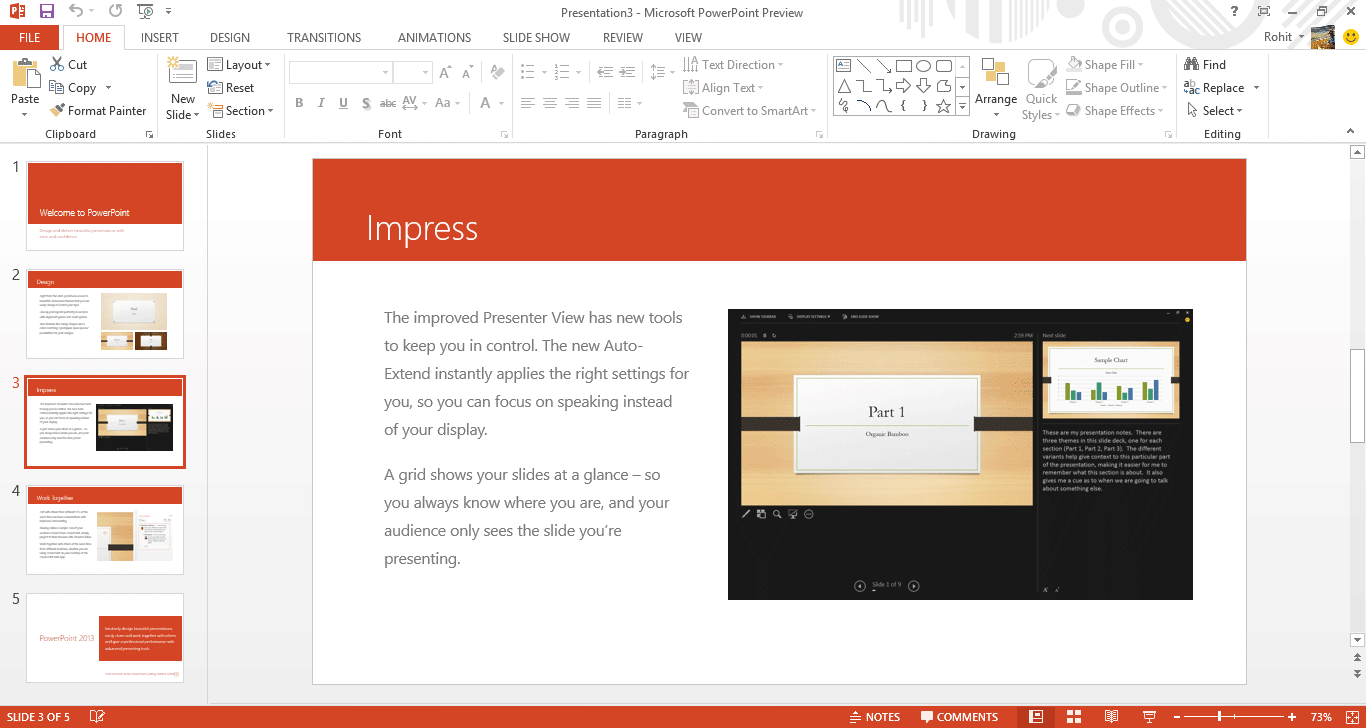Screen dimensions: 1366x728
Task: Click Find in Editing group
Action: tap(1204, 65)
